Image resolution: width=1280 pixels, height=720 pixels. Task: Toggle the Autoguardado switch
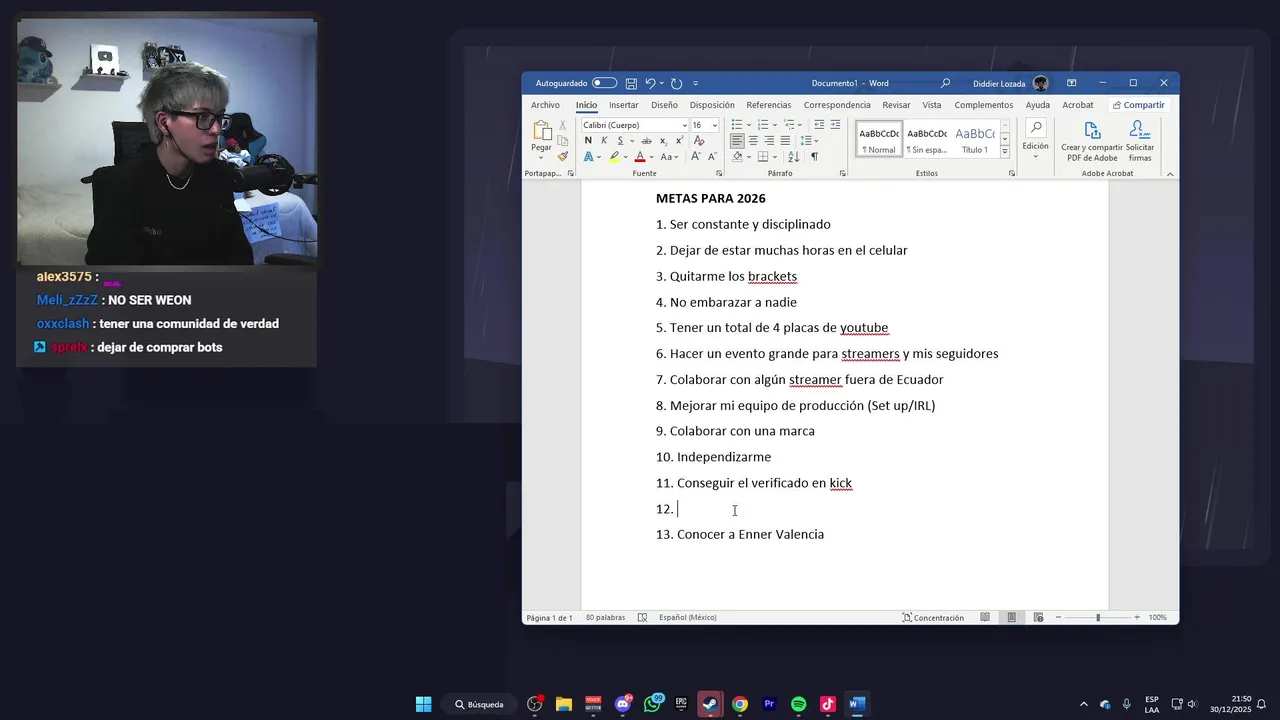coord(604,83)
